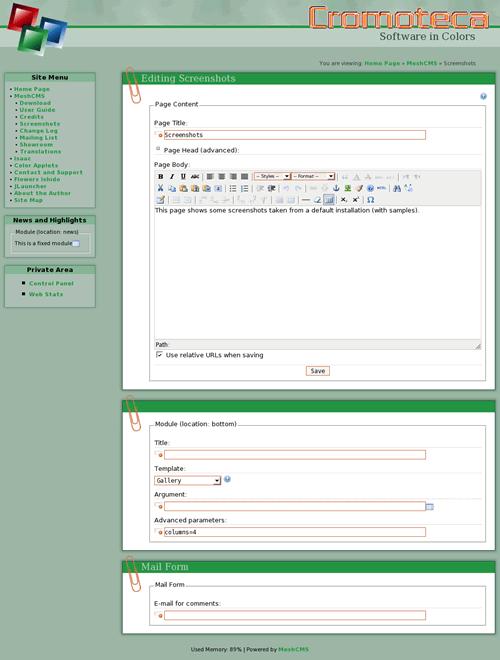This screenshot has width=500, height=660.
Task: Open help icon beside Template dropdown
Action: (x=227, y=479)
